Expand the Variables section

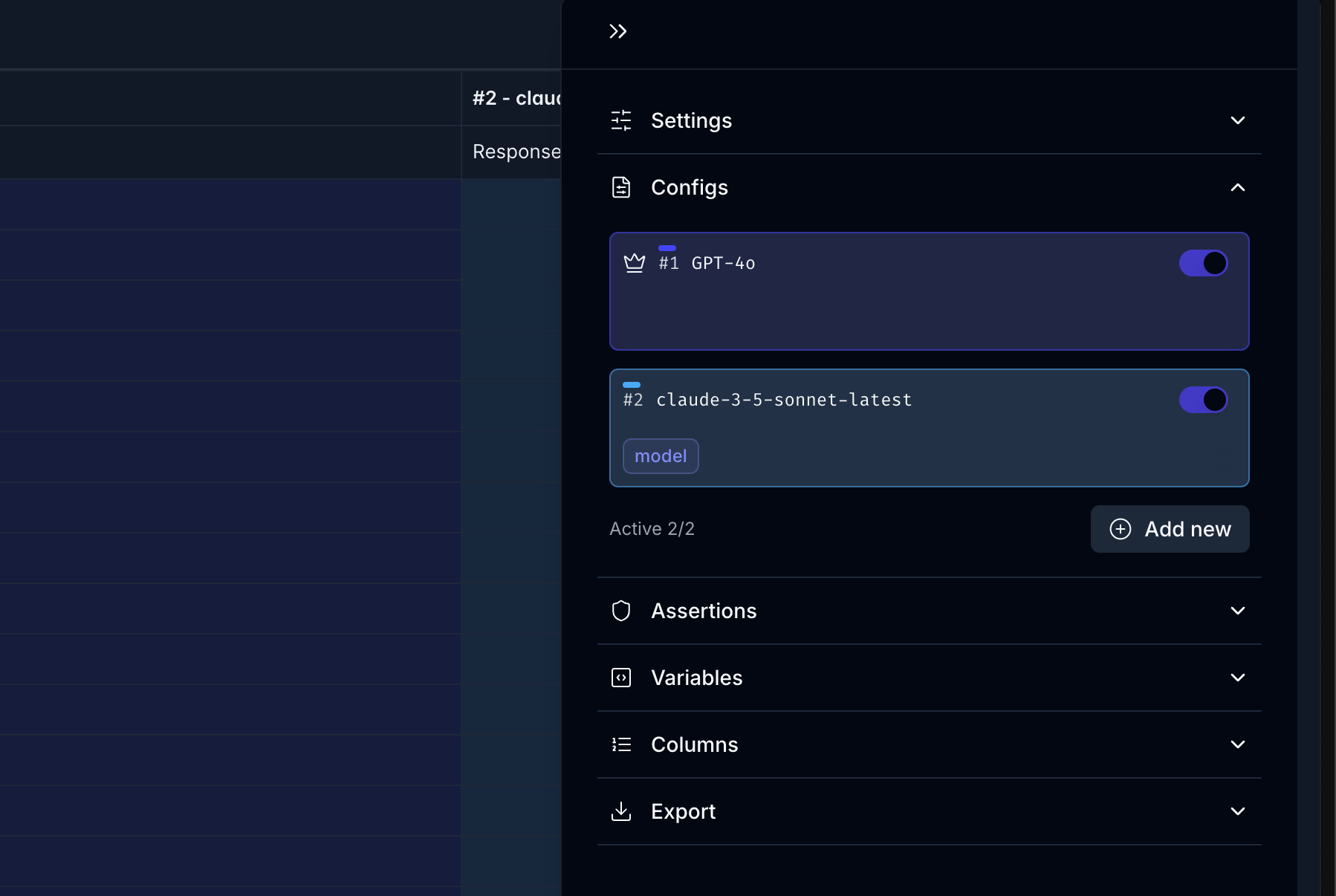[1238, 678]
